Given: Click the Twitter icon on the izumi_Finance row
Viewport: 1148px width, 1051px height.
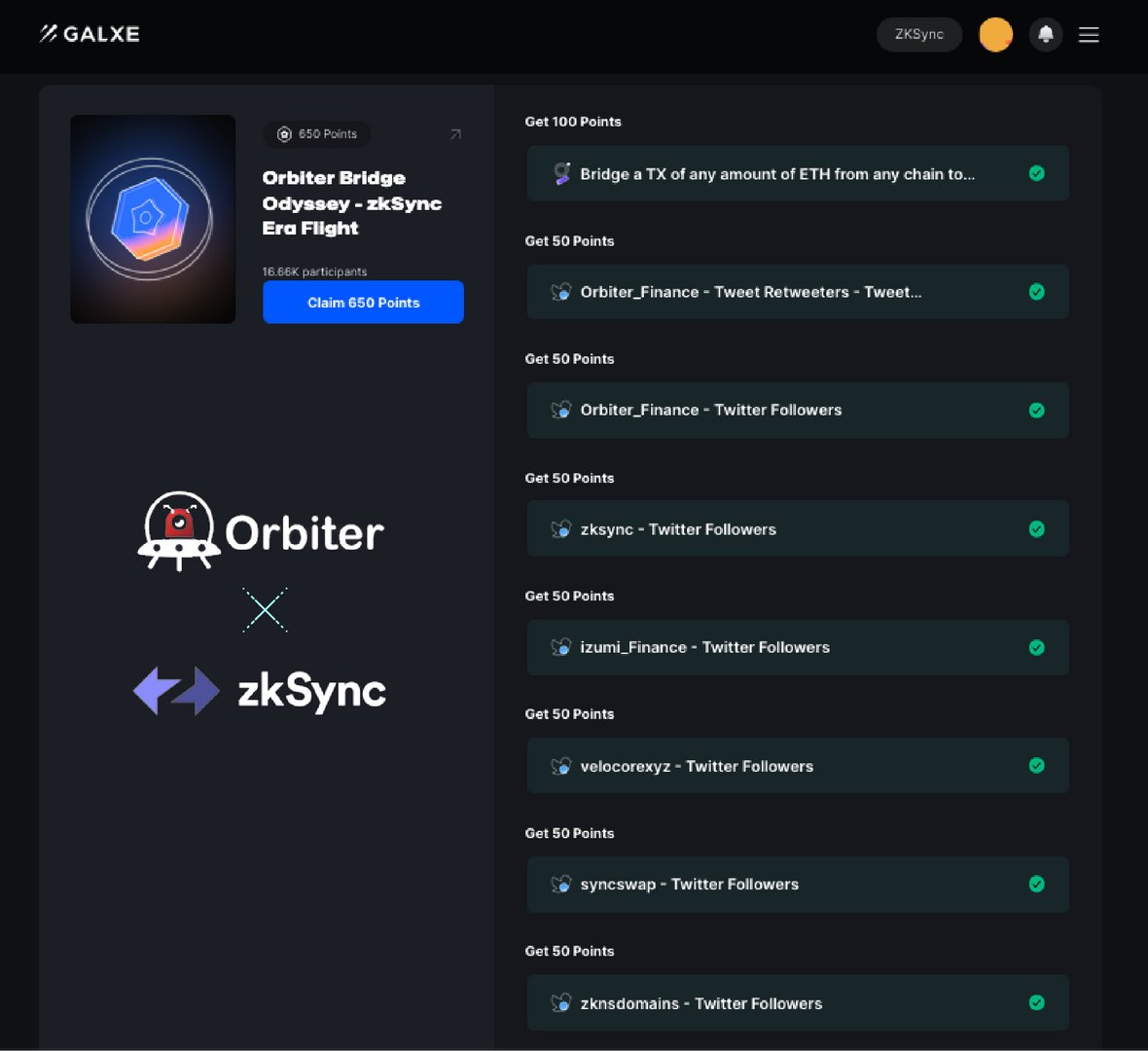Looking at the screenshot, I should click(x=560, y=647).
